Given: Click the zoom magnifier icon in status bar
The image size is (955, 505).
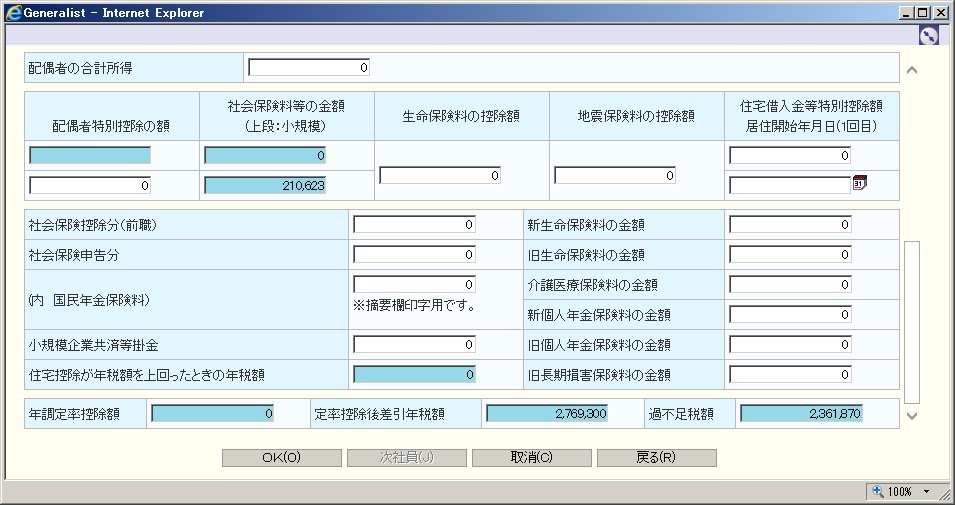Looking at the screenshot, I should (878, 491).
